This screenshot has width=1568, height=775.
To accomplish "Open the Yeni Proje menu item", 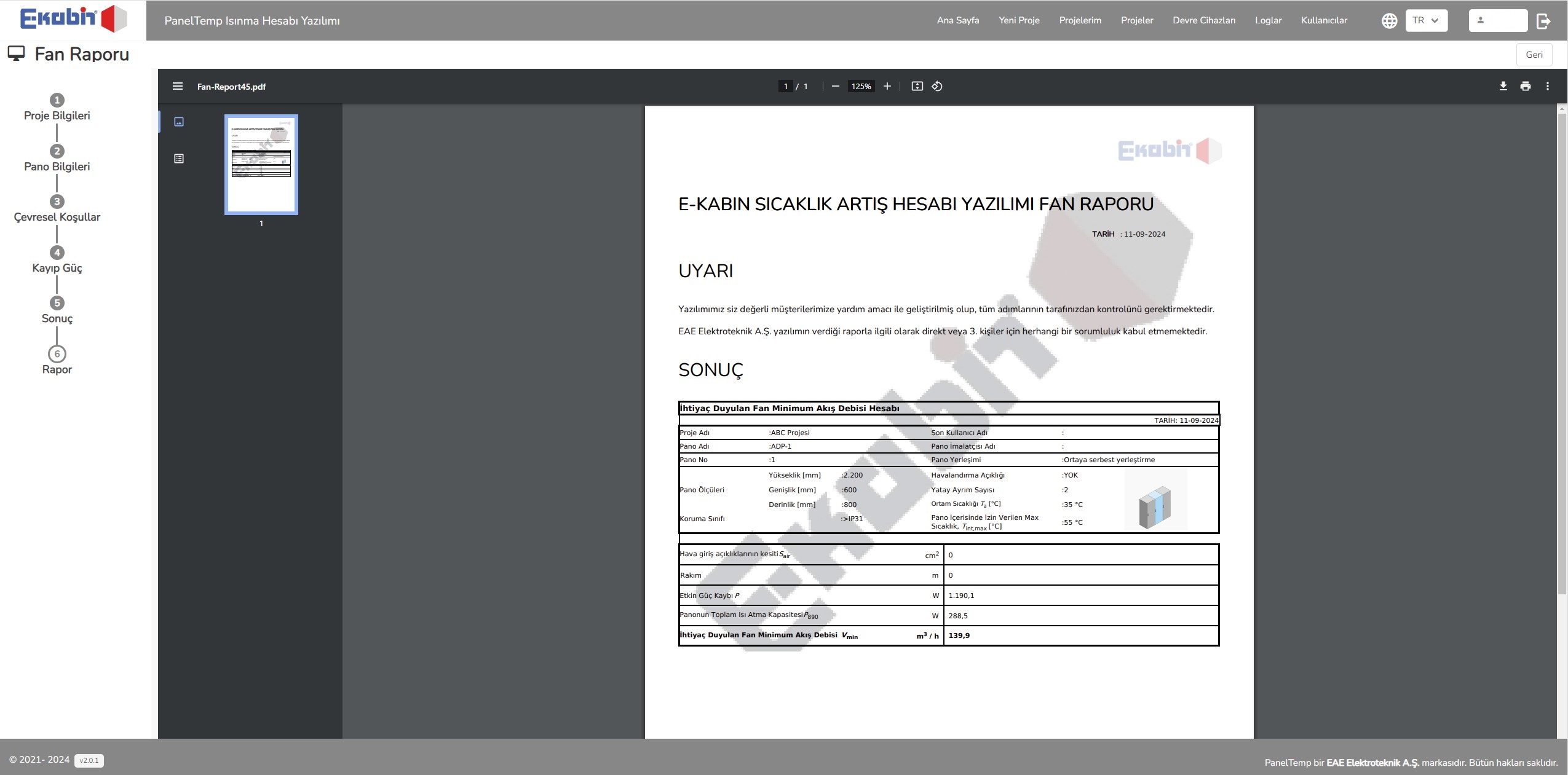I will 1018,20.
